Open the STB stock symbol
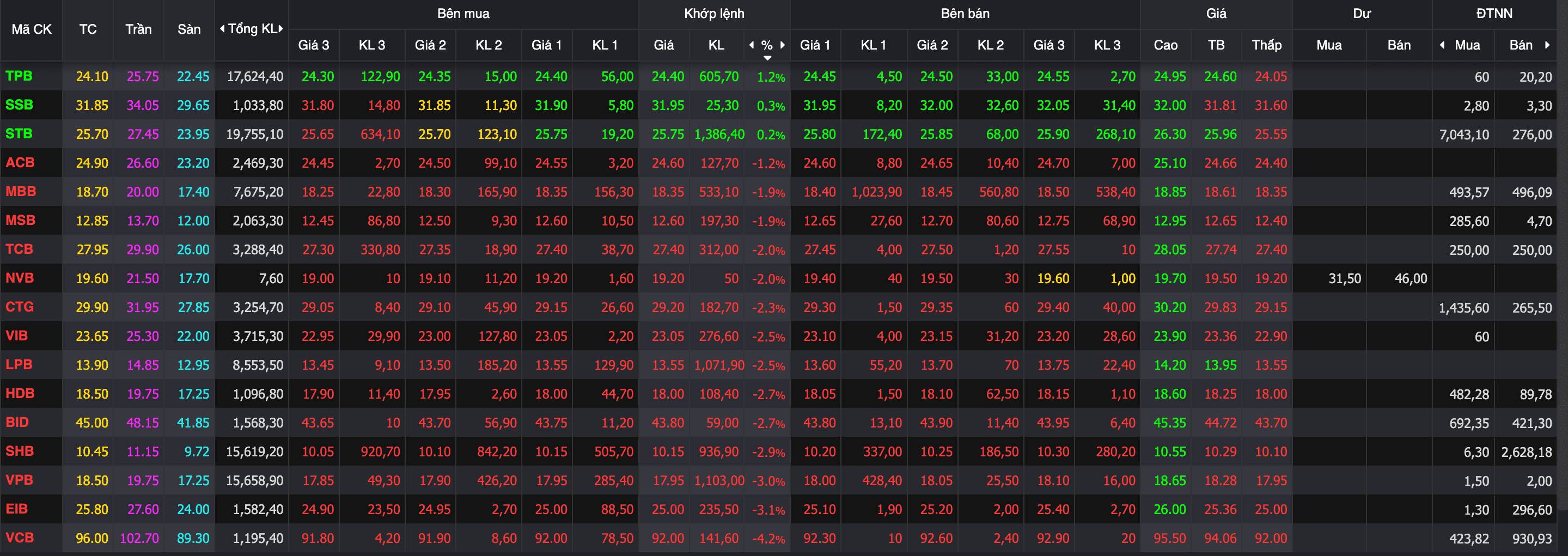Image resolution: width=1568 pixels, height=556 pixels. tap(19, 134)
